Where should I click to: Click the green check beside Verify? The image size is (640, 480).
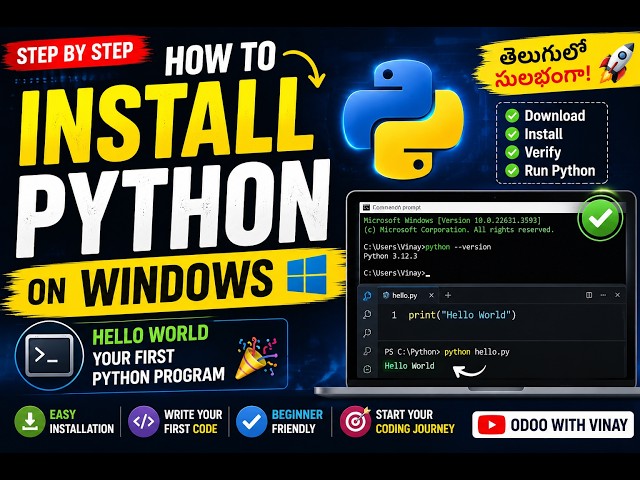[x=512, y=152]
